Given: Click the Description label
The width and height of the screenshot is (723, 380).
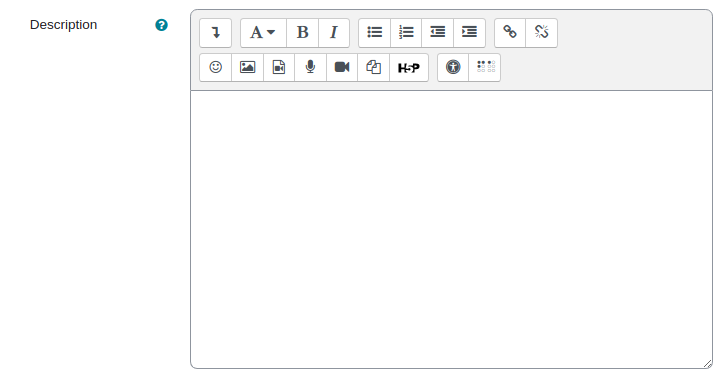Looking at the screenshot, I should click(64, 24).
